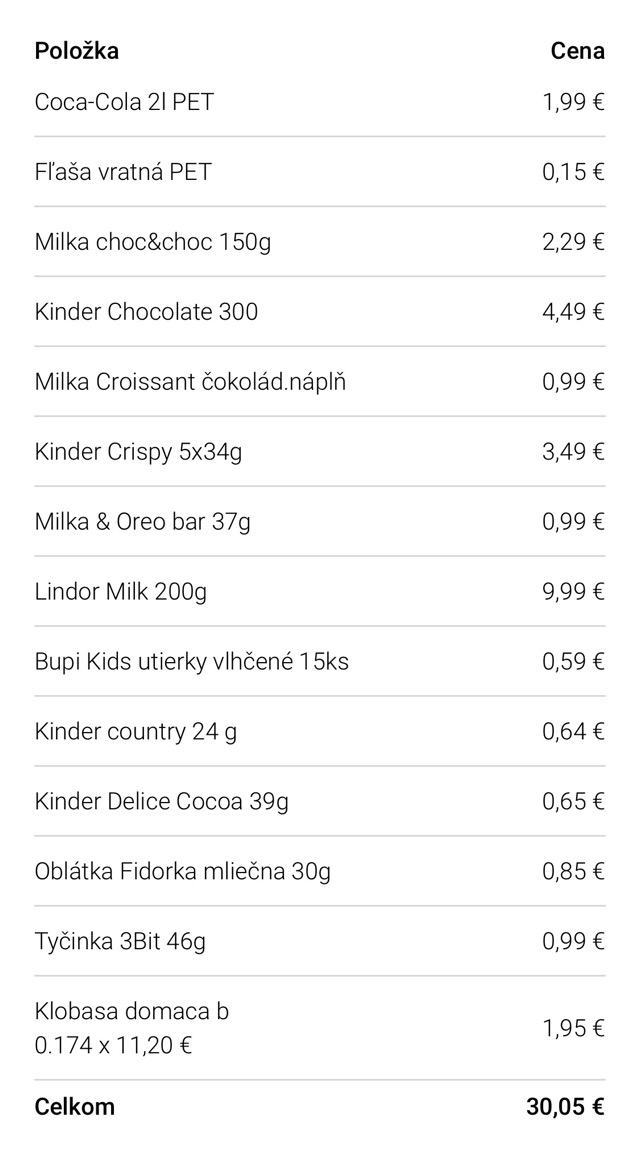The height and width of the screenshot is (1165, 640).
Task: Tap the Tyčinka 3Bit 46g row
Action: coord(120,942)
